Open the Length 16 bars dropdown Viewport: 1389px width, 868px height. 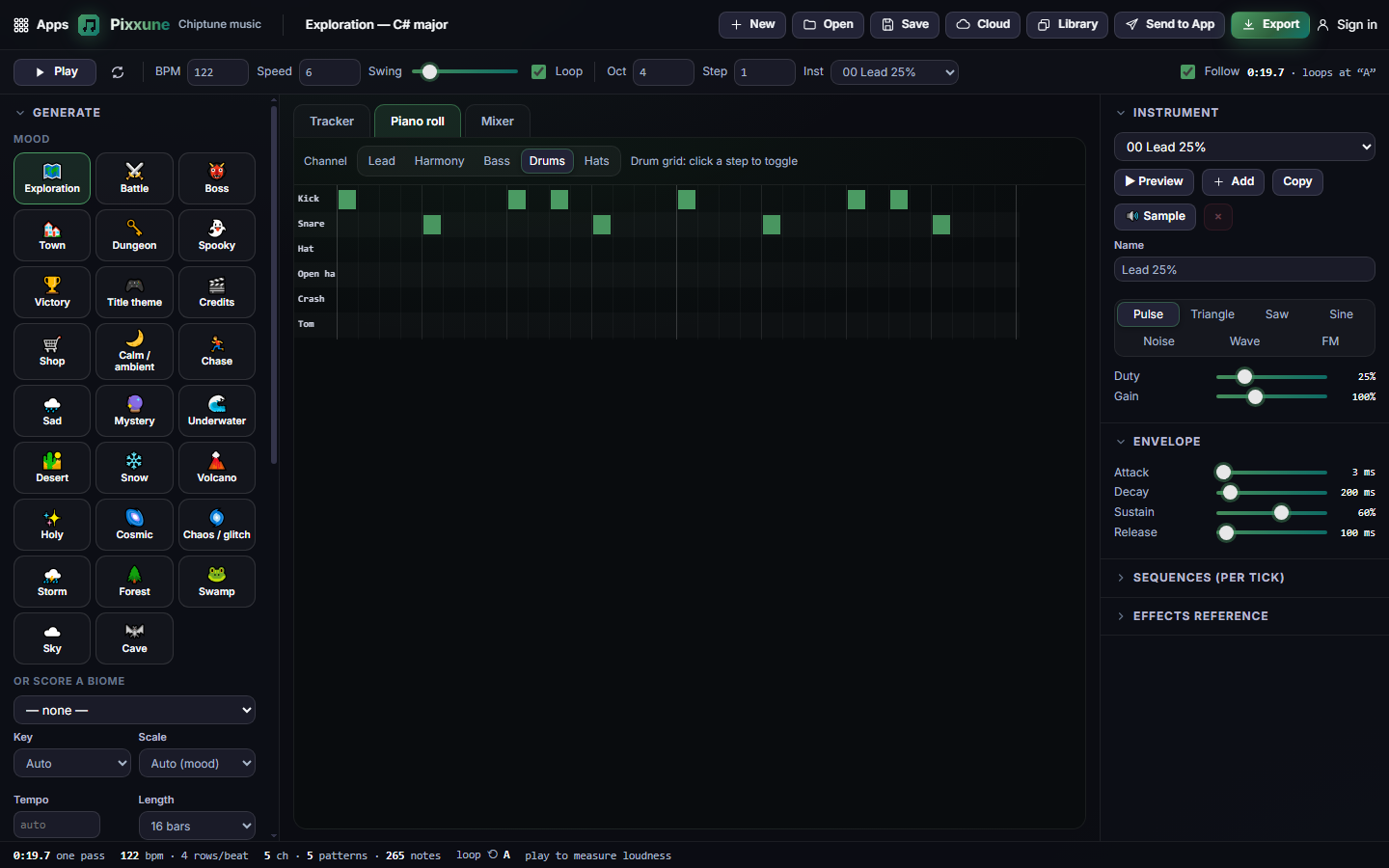tap(197, 826)
